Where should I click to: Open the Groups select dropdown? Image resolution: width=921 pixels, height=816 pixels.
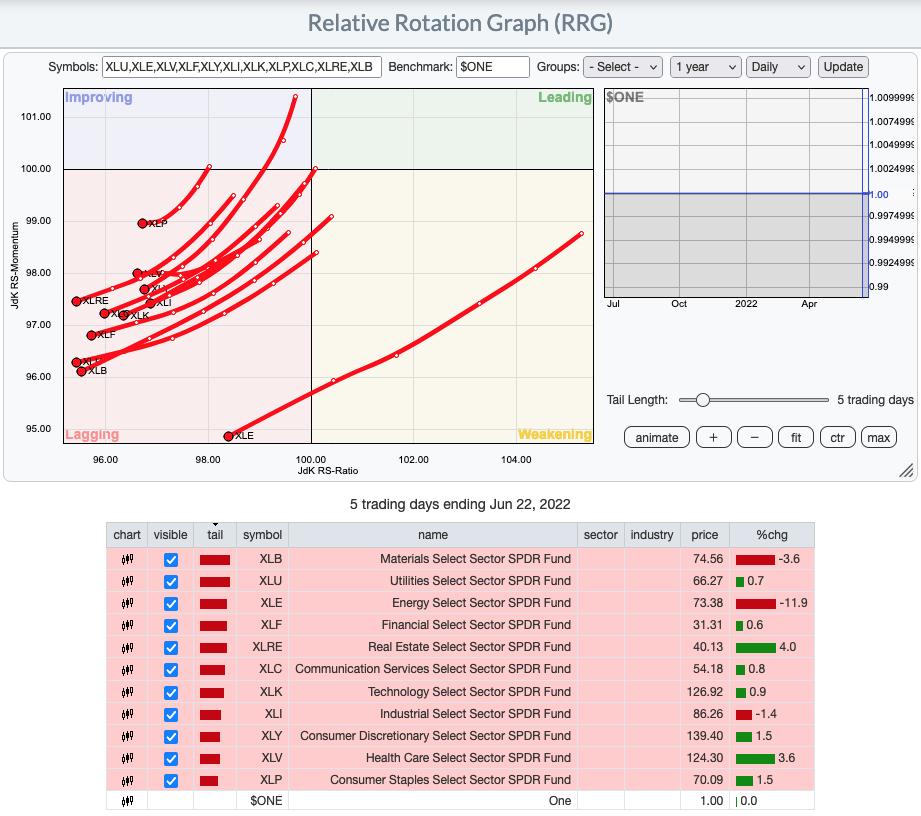click(623, 67)
